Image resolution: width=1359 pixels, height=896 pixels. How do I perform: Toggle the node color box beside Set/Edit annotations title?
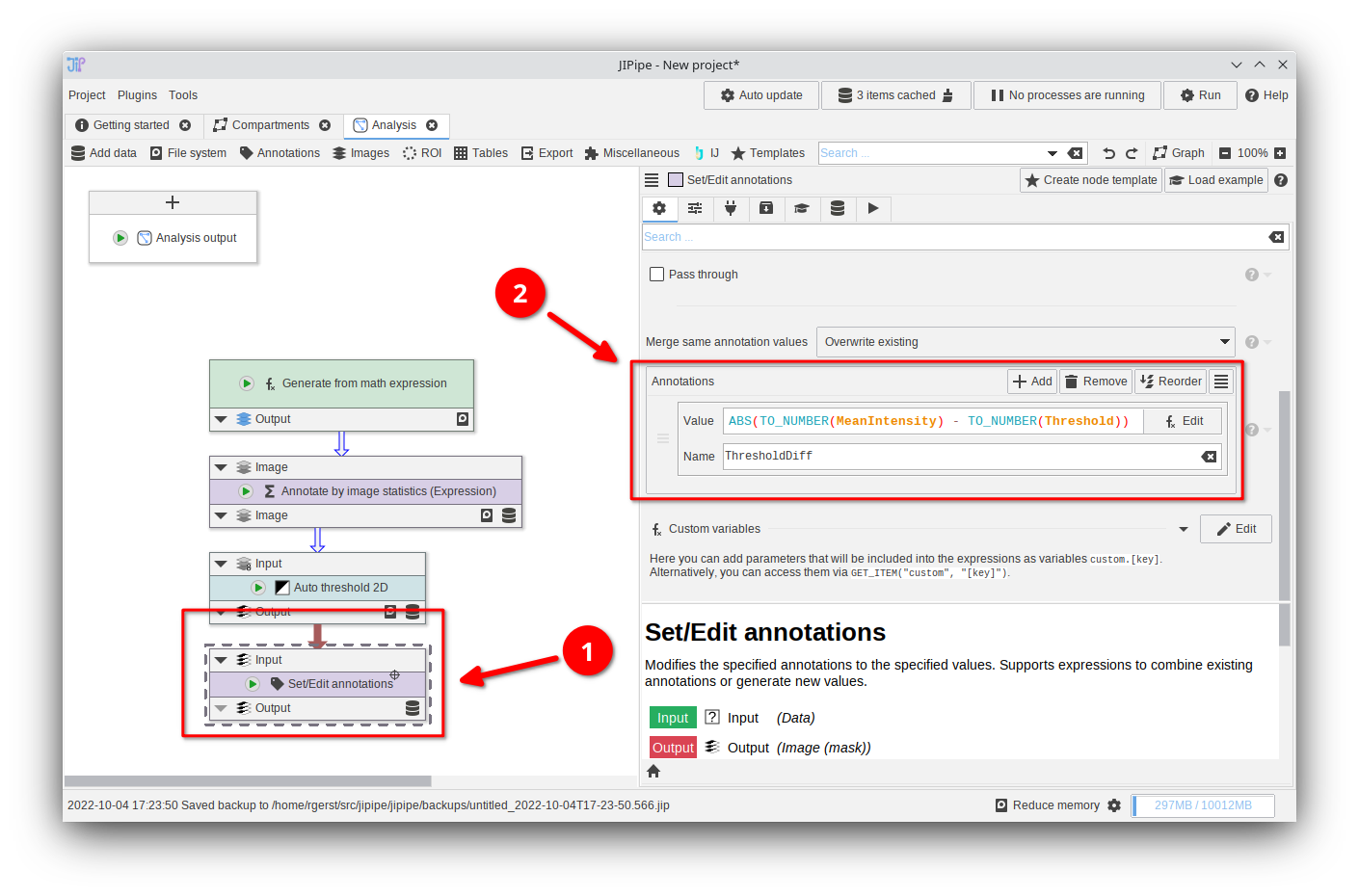pos(676,180)
